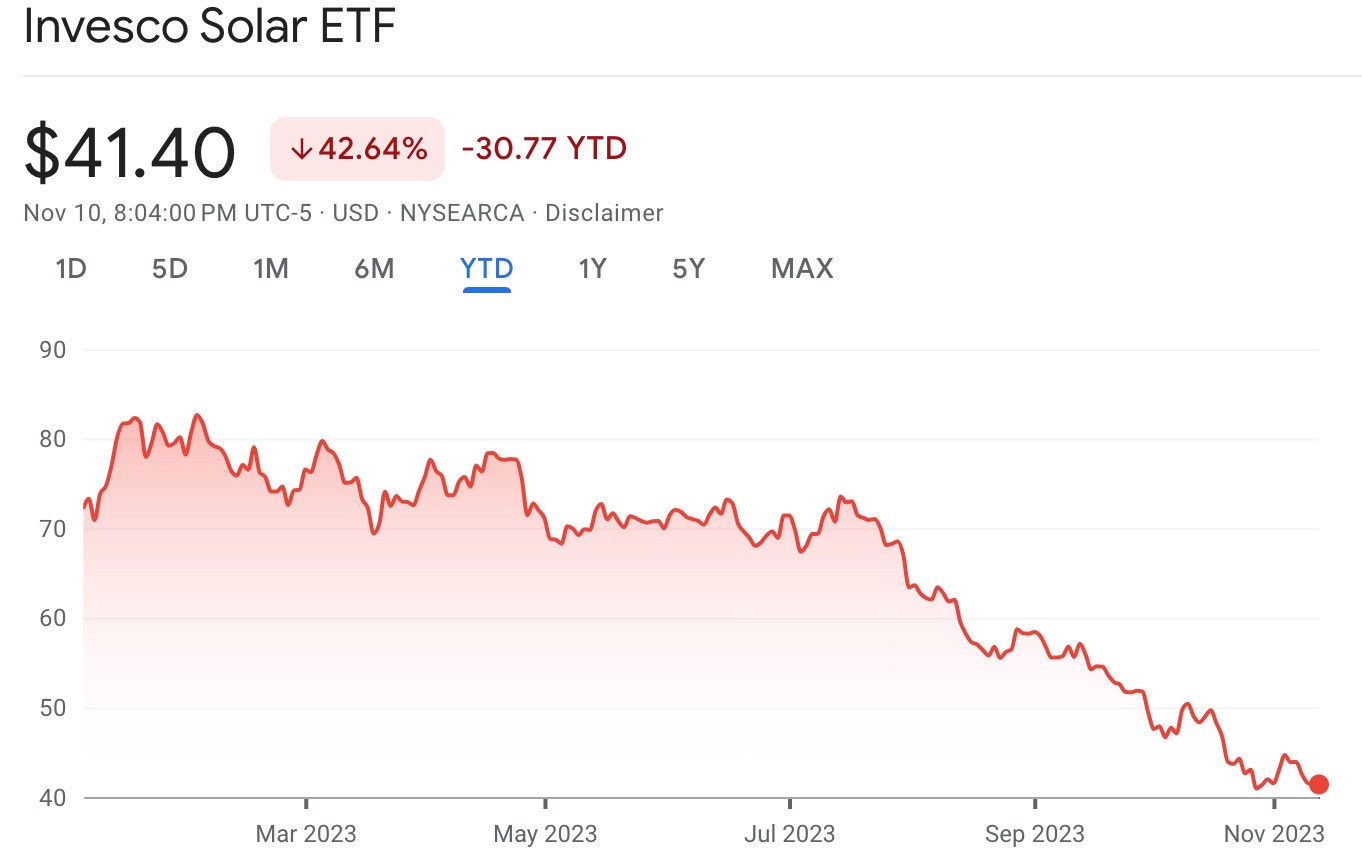Click the Sep 2023 axis label
Screen dimensions: 1362x862
coord(1034,833)
